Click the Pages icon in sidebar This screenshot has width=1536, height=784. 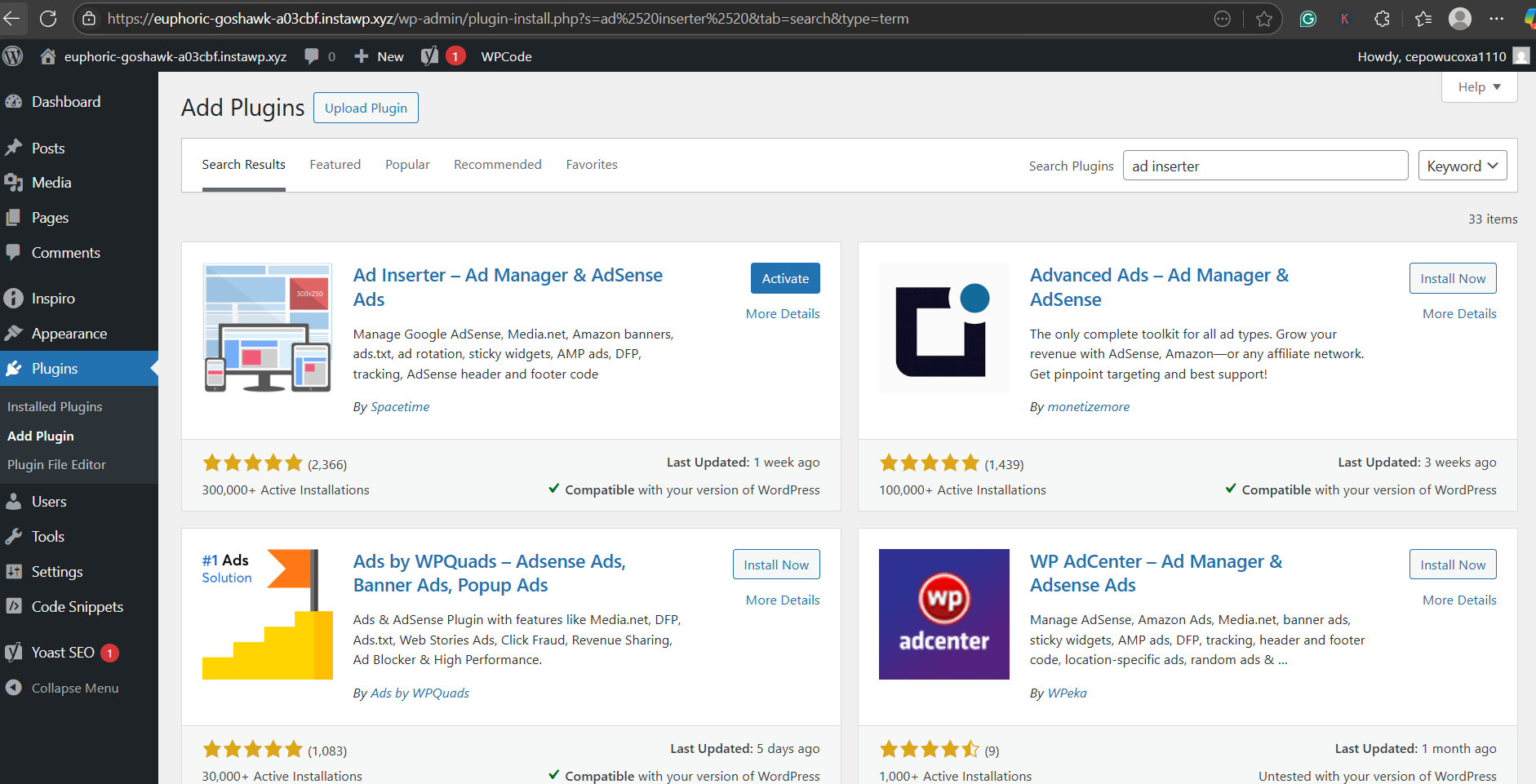(x=14, y=218)
